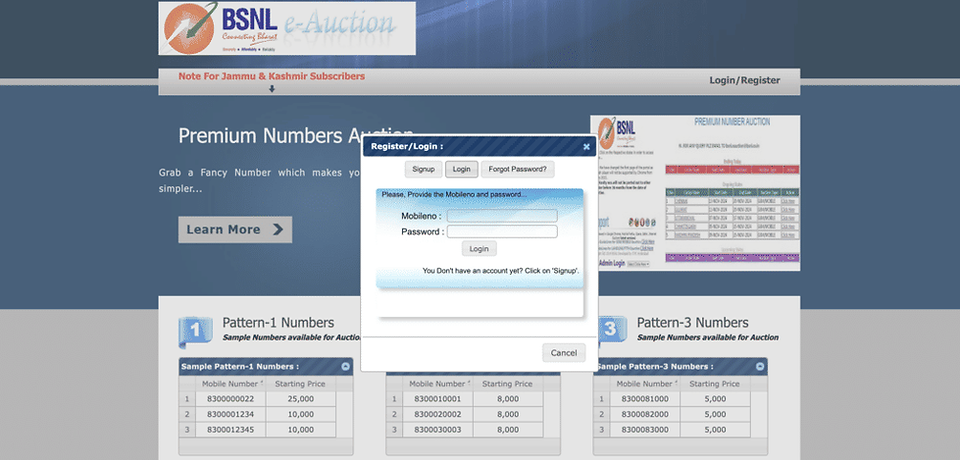This screenshot has width=960, height=460.
Task: Click the 25,000 starting price cell
Action: point(301,399)
